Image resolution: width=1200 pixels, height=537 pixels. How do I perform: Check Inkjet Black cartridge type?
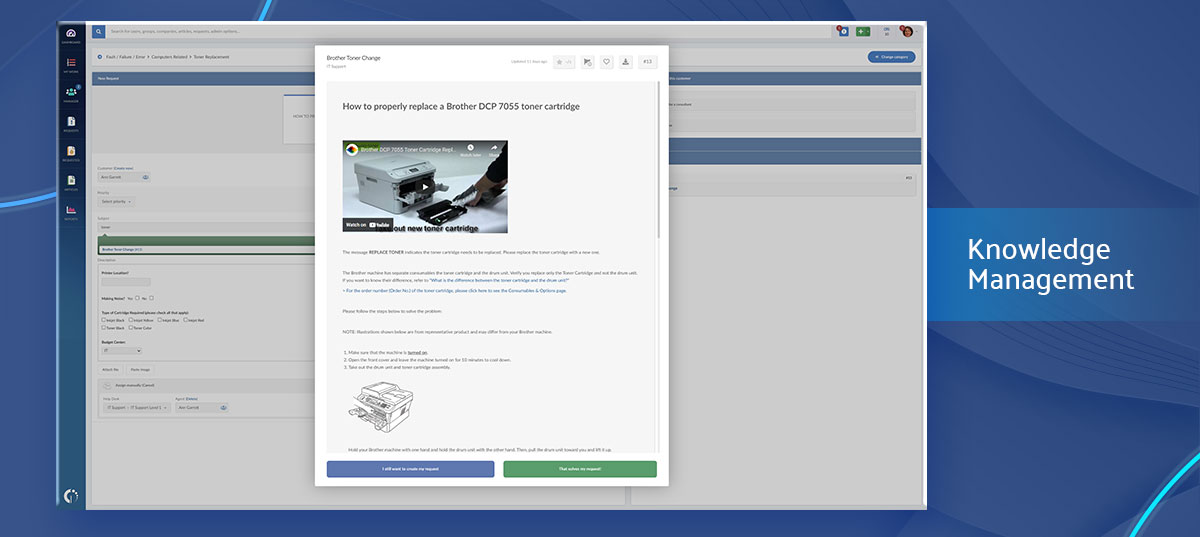point(104,320)
